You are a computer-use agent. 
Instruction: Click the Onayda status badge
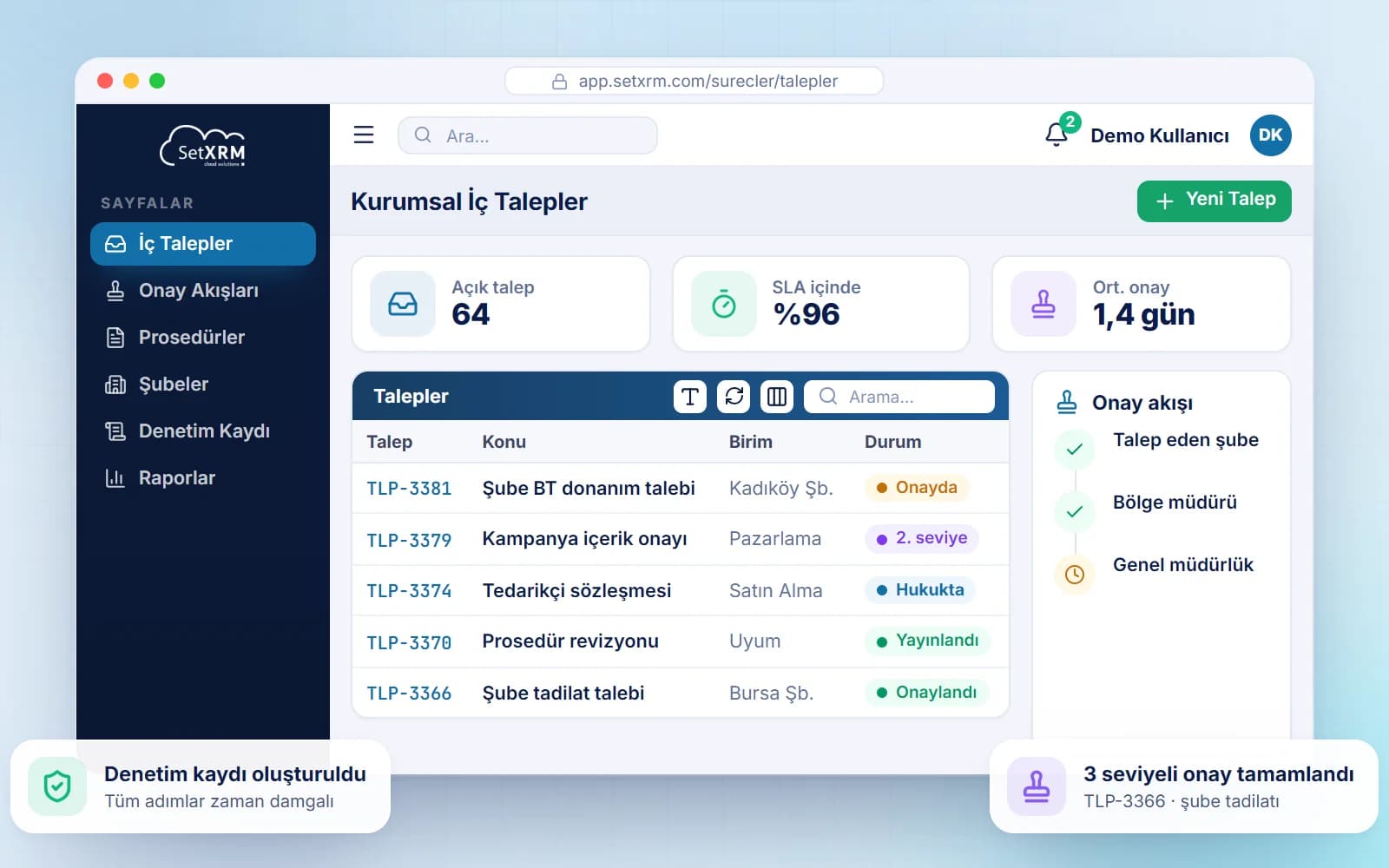coord(917,488)
